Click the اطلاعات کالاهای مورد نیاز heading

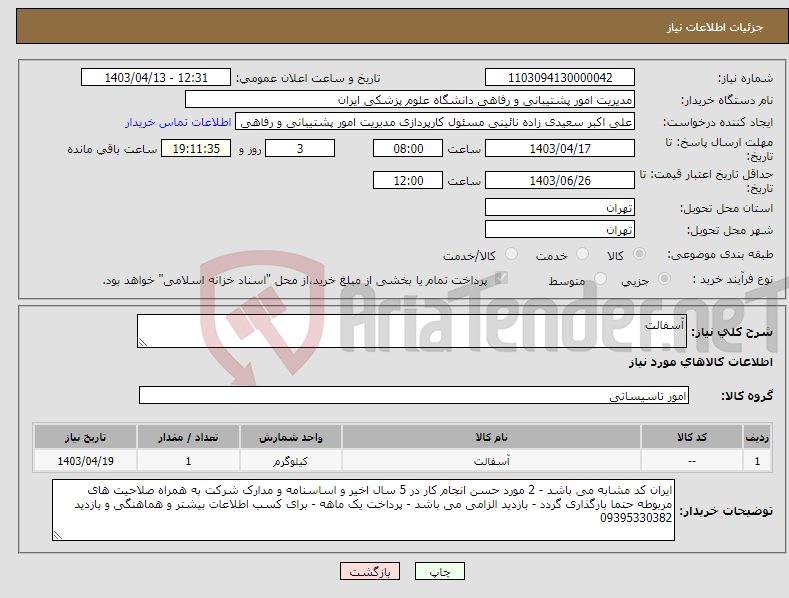point(700,362)
